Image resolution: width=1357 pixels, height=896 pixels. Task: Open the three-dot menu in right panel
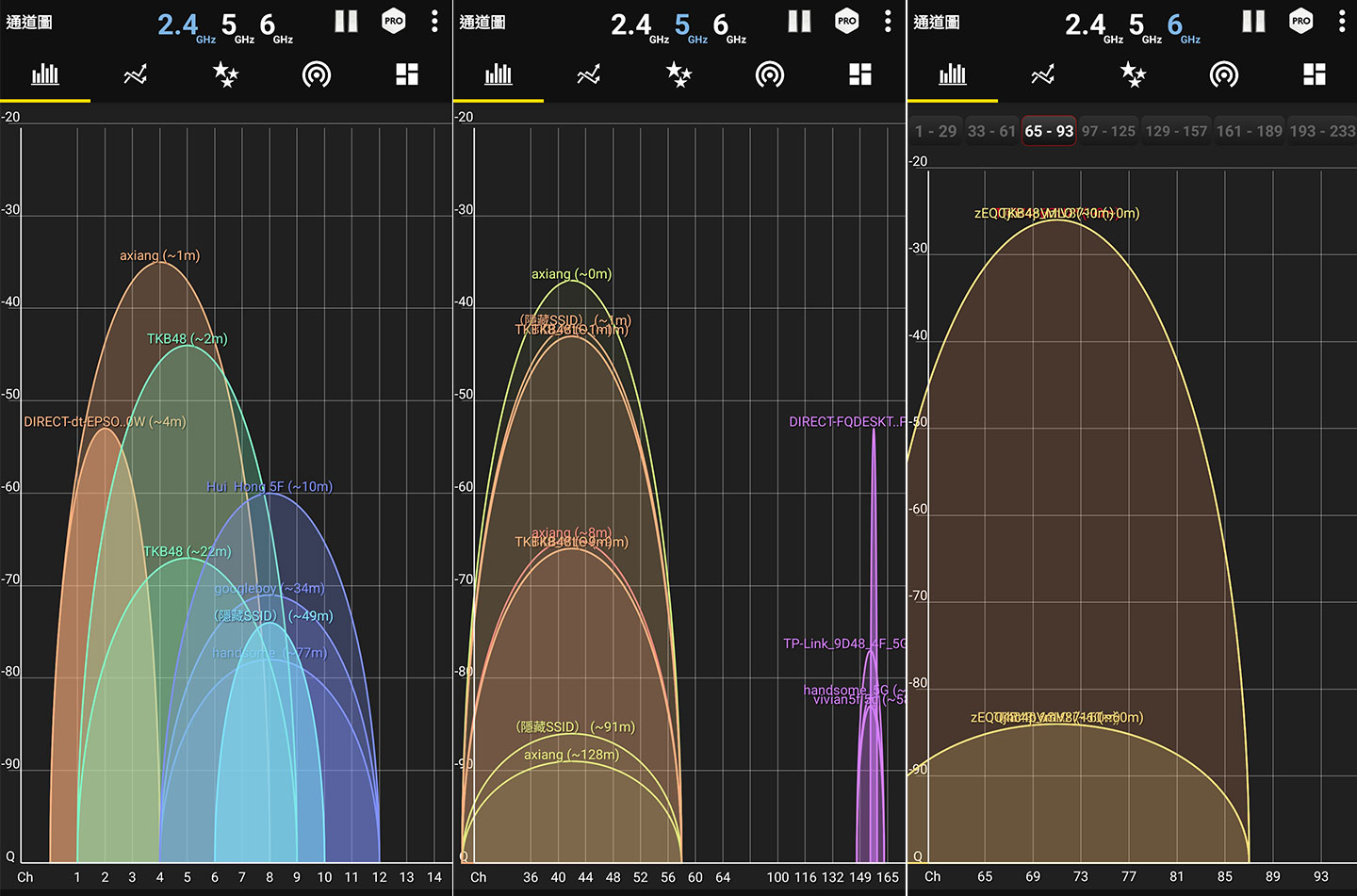point(1342,22)
